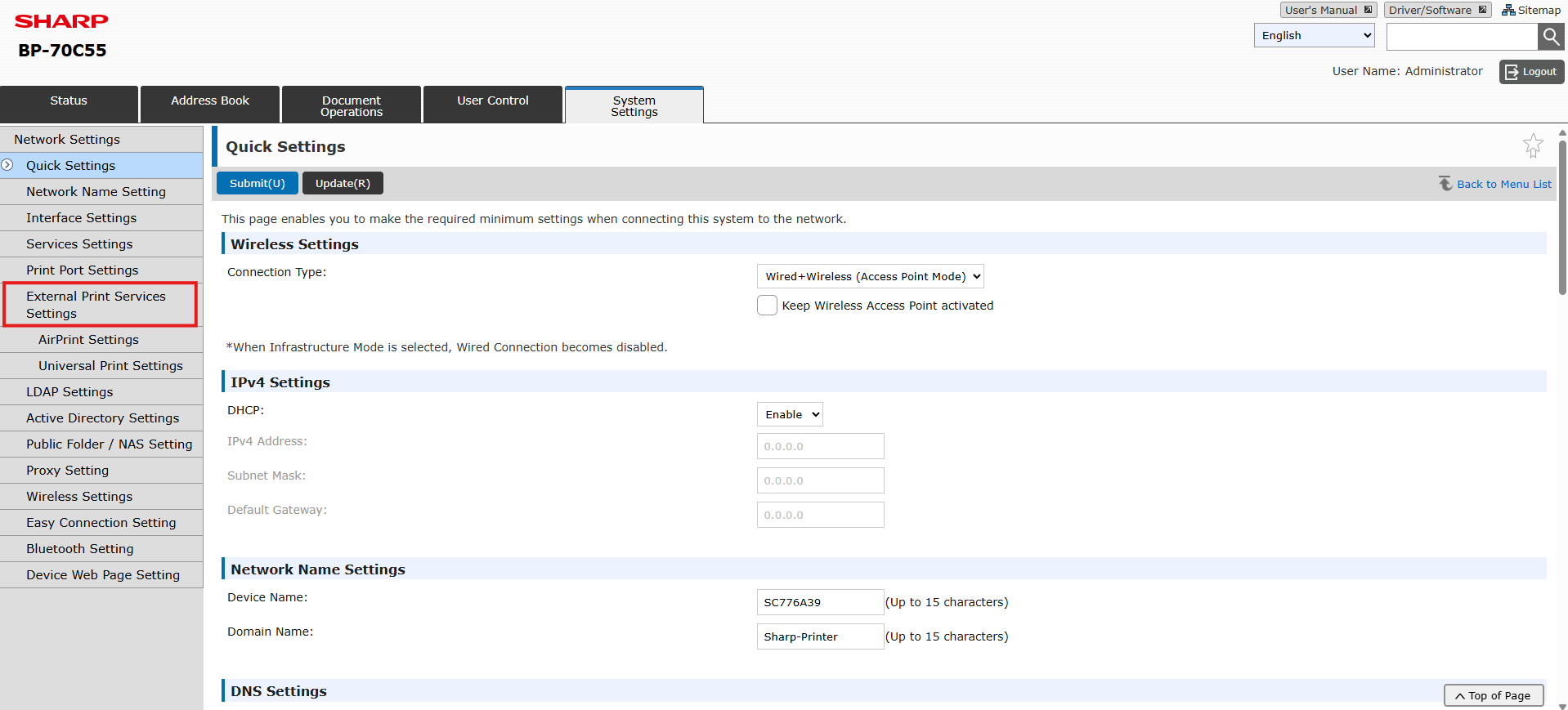This screenshot has width=1568, height=710.
Task: Open the Connection Type dropdown
Action: click(x=870, y=276)
